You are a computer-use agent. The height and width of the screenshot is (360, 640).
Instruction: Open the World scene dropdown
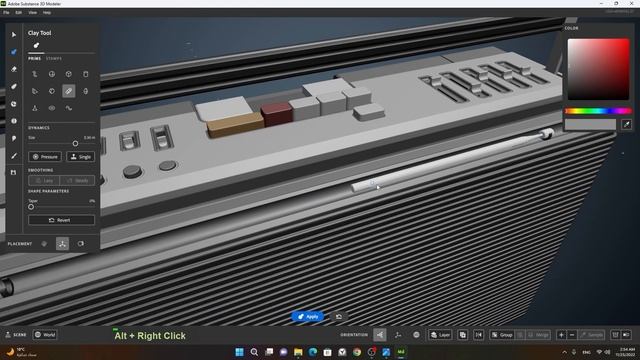(x=45, y=335)
